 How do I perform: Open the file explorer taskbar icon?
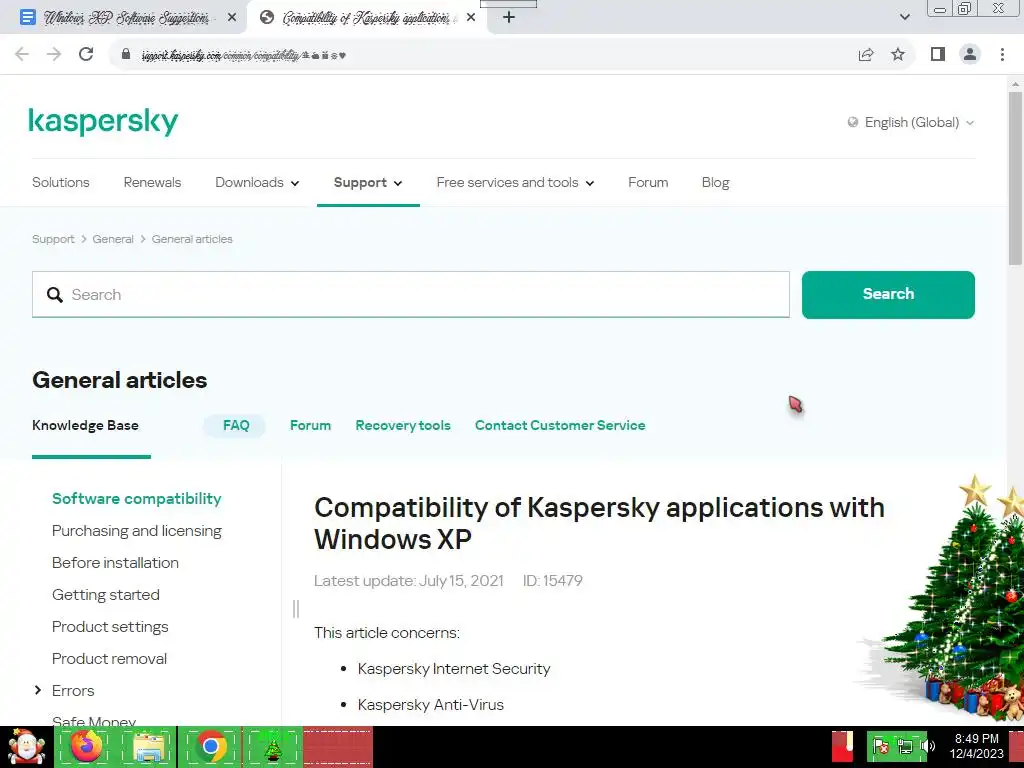click(x=149, y=747)
